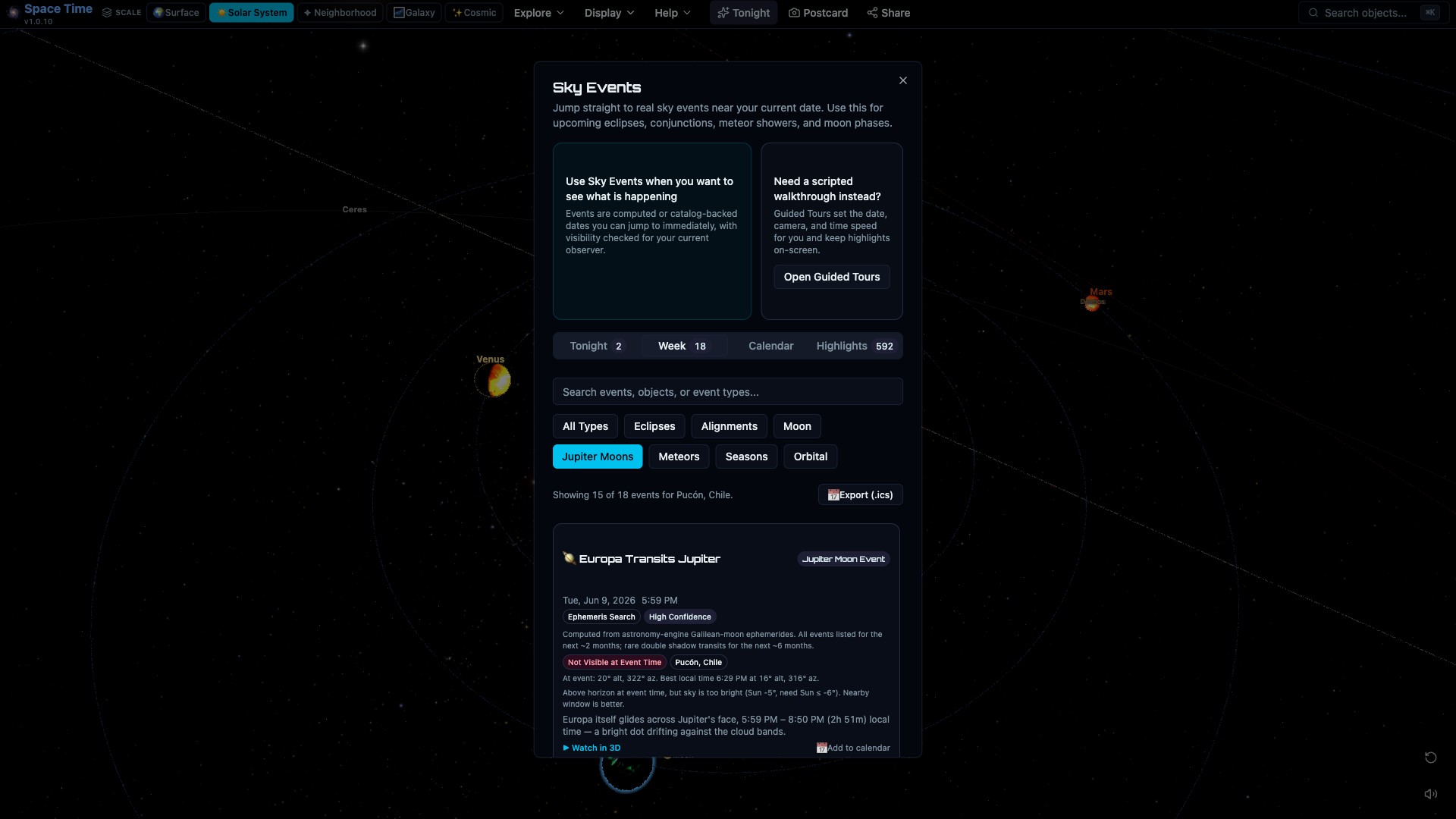Image resolution: width=1456 pixels, height=819 pixels.
Task: Click the planet icon on event card
Action: pos(569,558)
